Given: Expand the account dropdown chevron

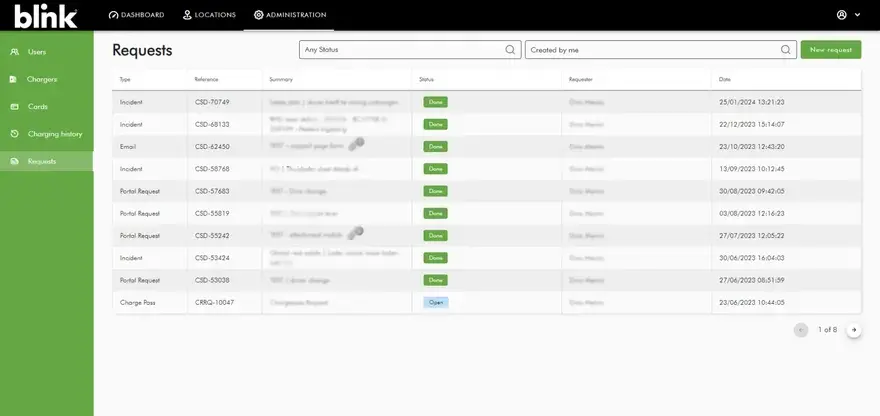Looking at the screenshot, I should click(x=857, y=15).
